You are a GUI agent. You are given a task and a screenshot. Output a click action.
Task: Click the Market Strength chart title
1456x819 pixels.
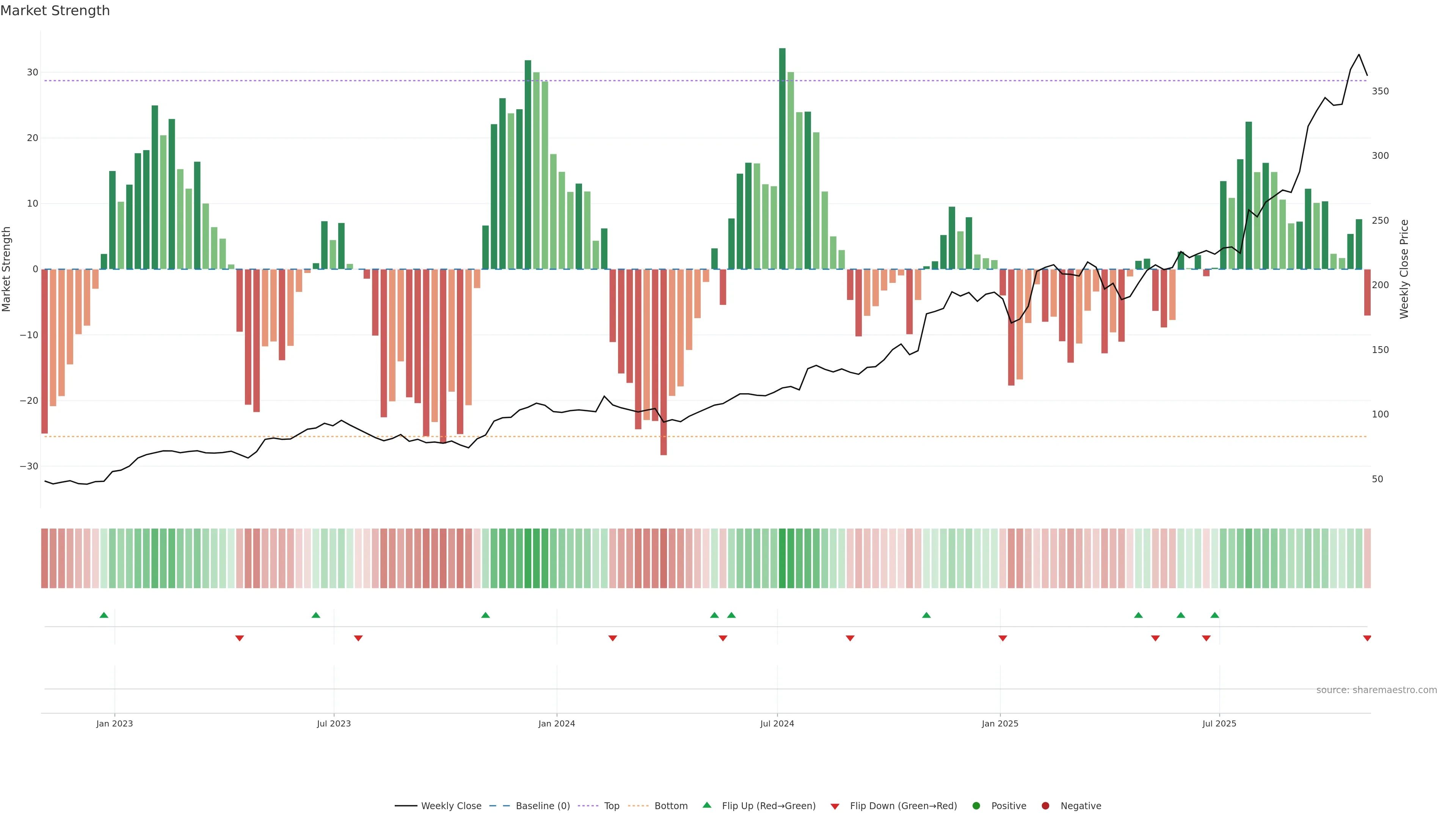pyautogui.click(x=55, y=11)
